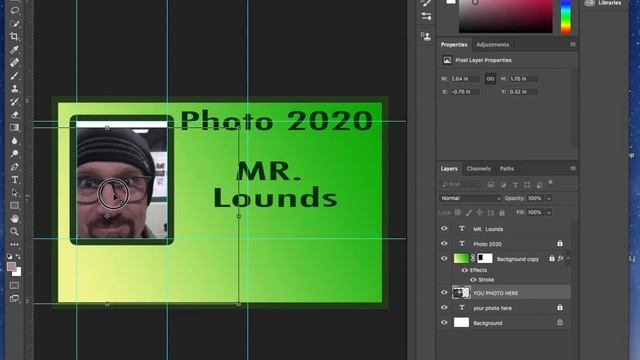The height and width of the screenshot is (360, 640).
Task: Select the Rectangle shape tool
Action: [x=15, y=205]
